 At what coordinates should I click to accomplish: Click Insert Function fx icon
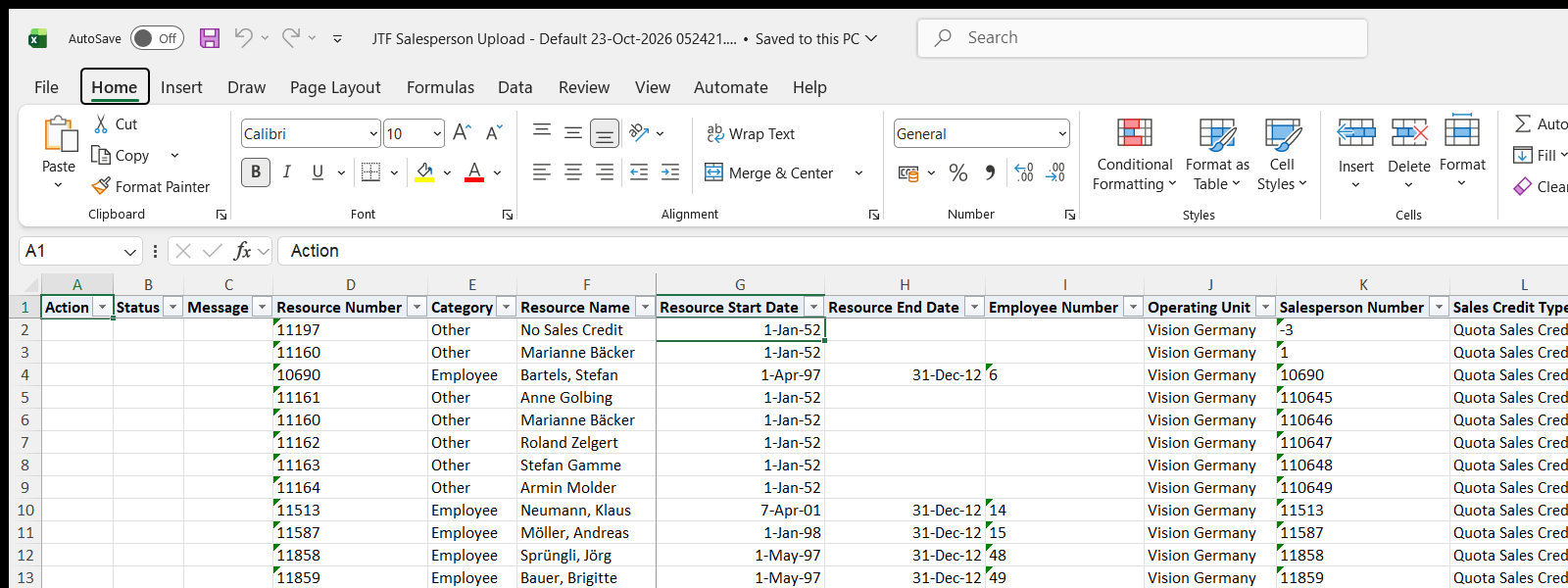tap(242, 251)
